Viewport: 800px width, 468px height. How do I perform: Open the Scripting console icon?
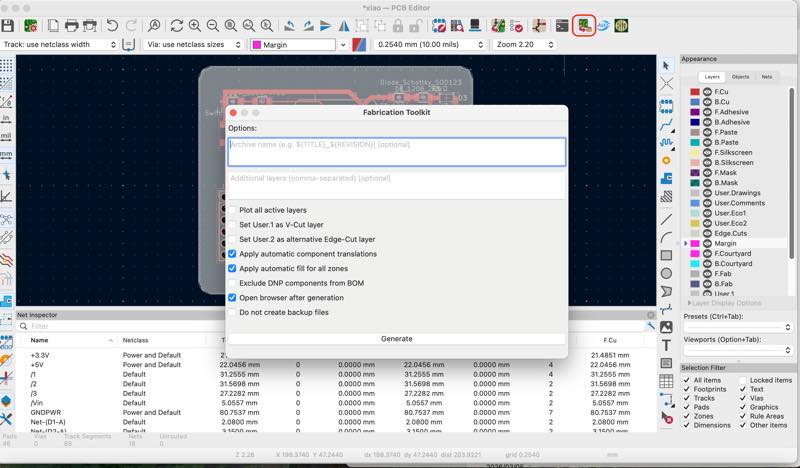(562, 26)
